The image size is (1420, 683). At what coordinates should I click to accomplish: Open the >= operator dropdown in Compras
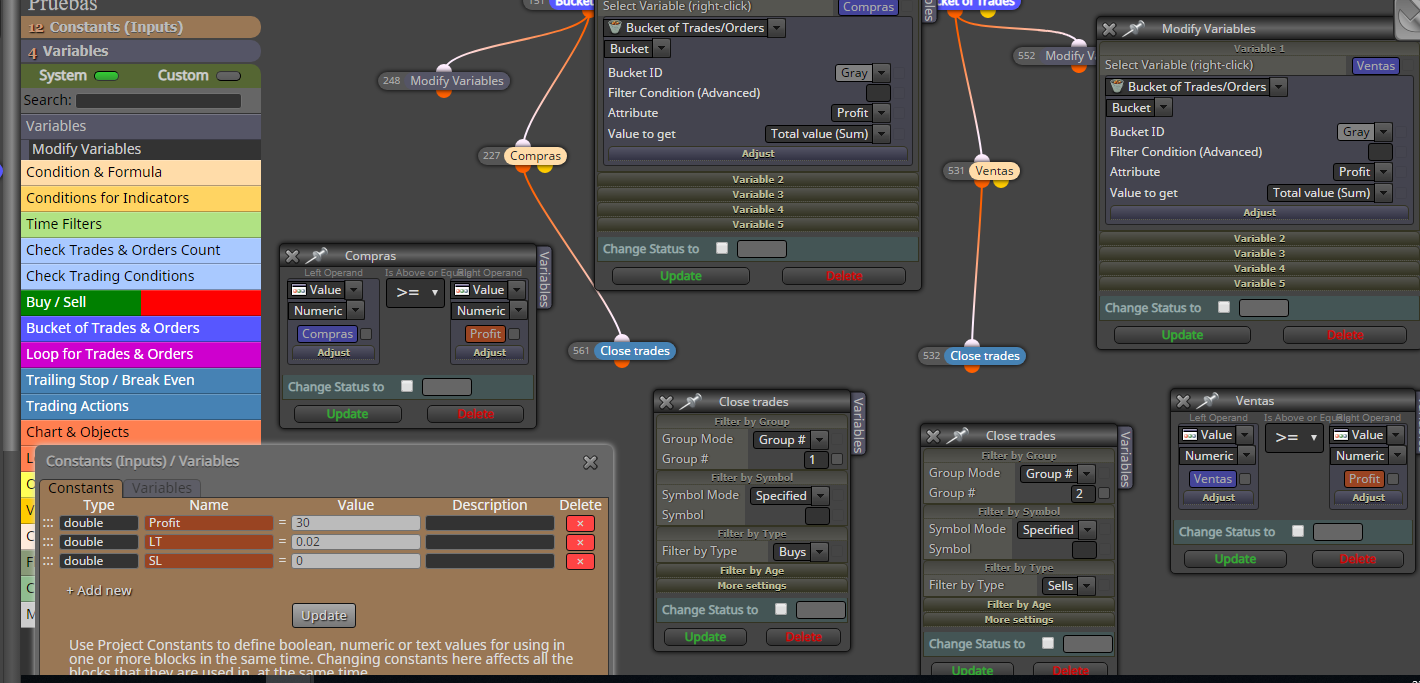tap(415, 293)
